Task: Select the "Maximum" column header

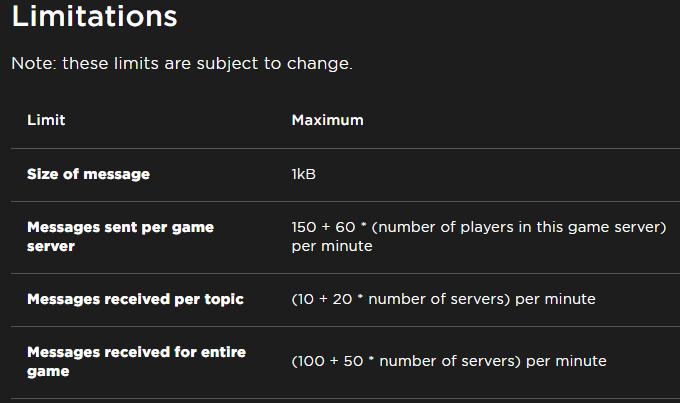Action: click(327, 120)
